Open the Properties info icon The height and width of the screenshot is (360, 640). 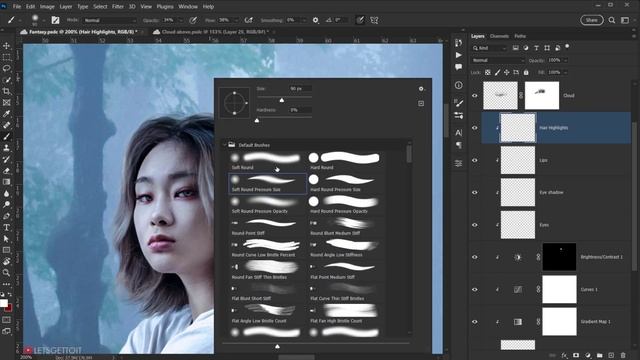pyautogui.click(x=459, y=85)
